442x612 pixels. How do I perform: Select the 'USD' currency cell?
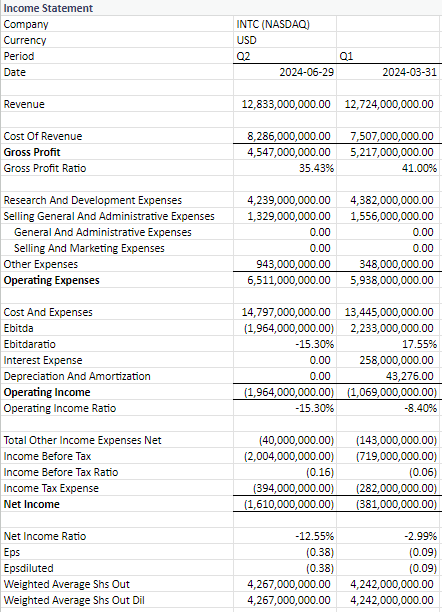pos(246,40)
